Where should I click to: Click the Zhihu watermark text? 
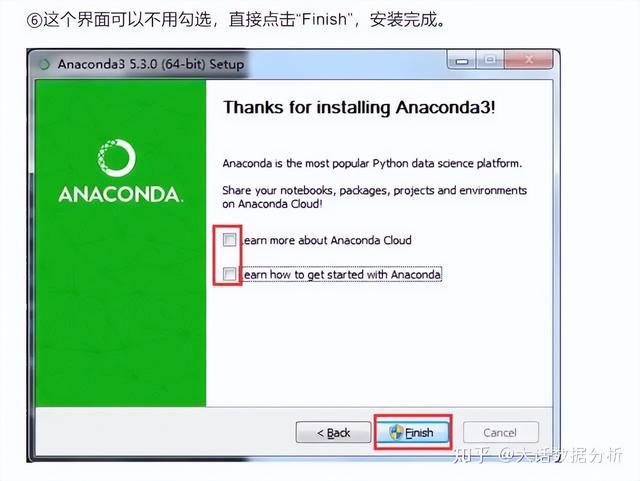coord(538,455)
